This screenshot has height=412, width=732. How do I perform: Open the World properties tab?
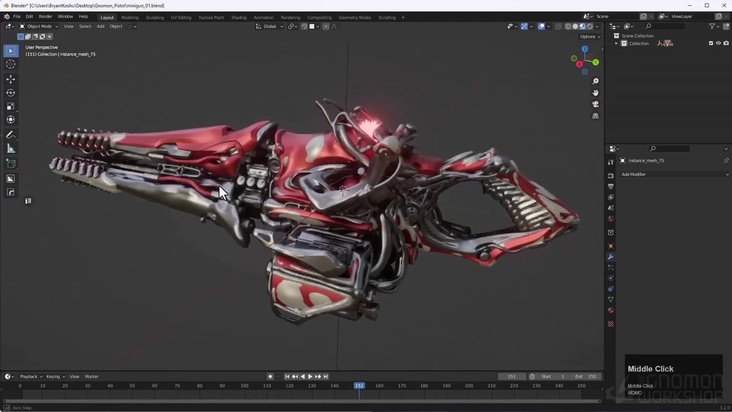611,219
